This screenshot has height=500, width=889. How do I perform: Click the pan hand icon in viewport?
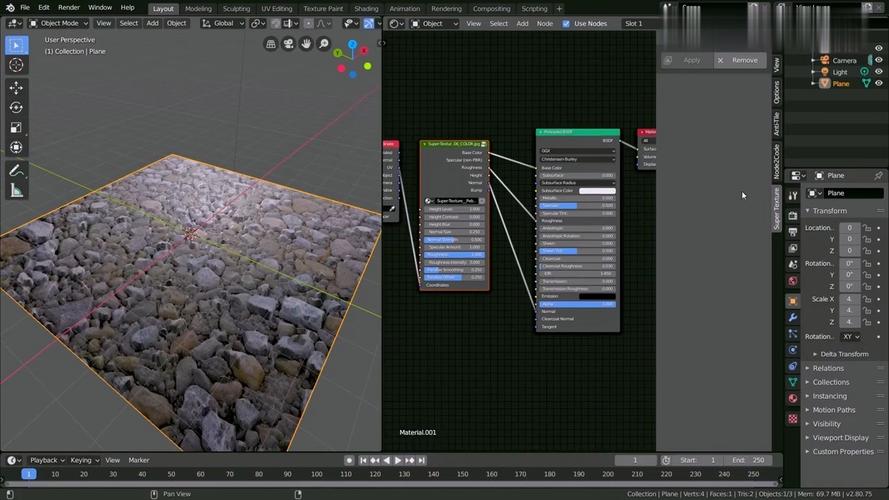306,44
